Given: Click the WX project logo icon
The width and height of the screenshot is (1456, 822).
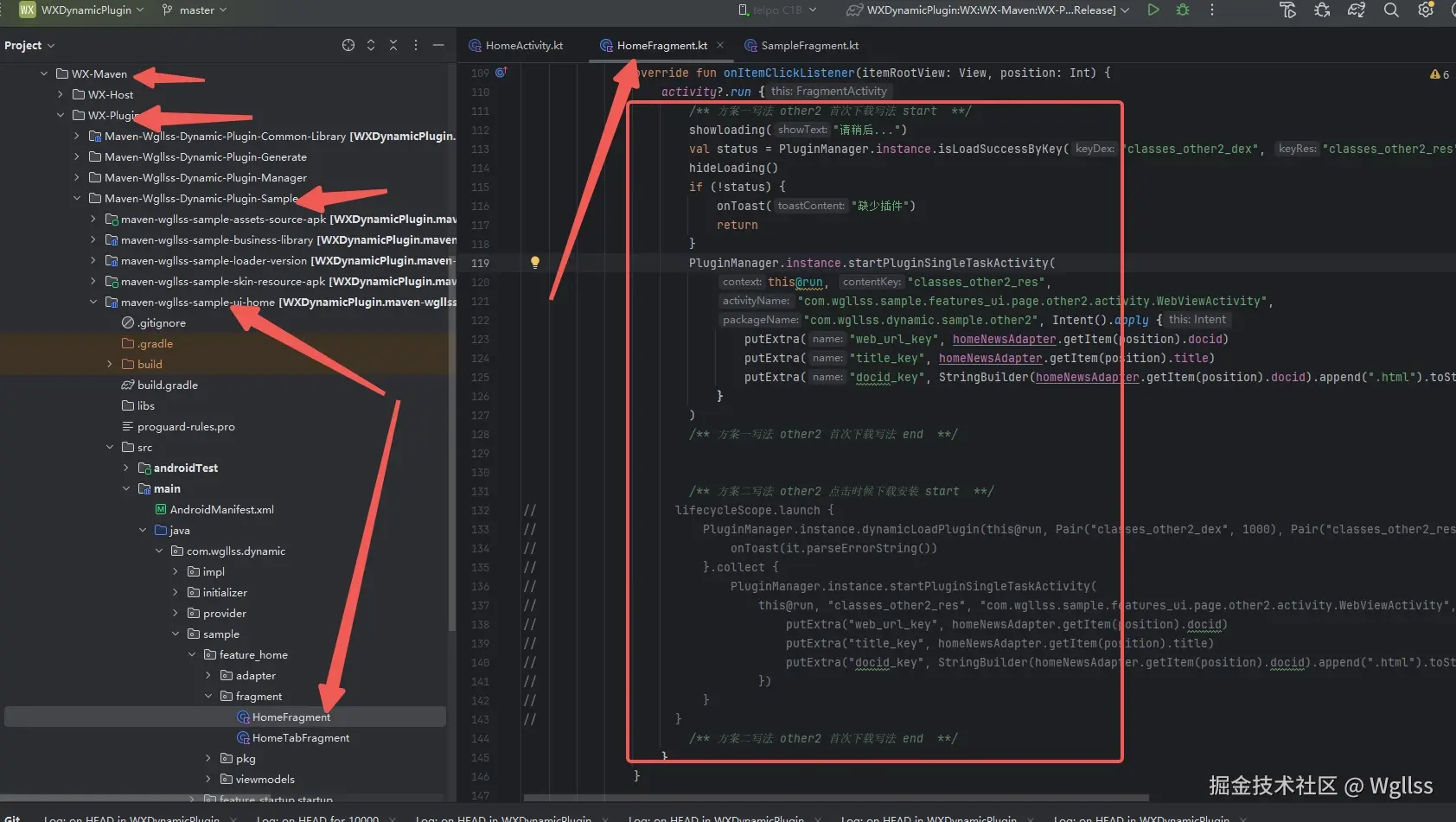Looking at the screenshot, I should point(28,10).
